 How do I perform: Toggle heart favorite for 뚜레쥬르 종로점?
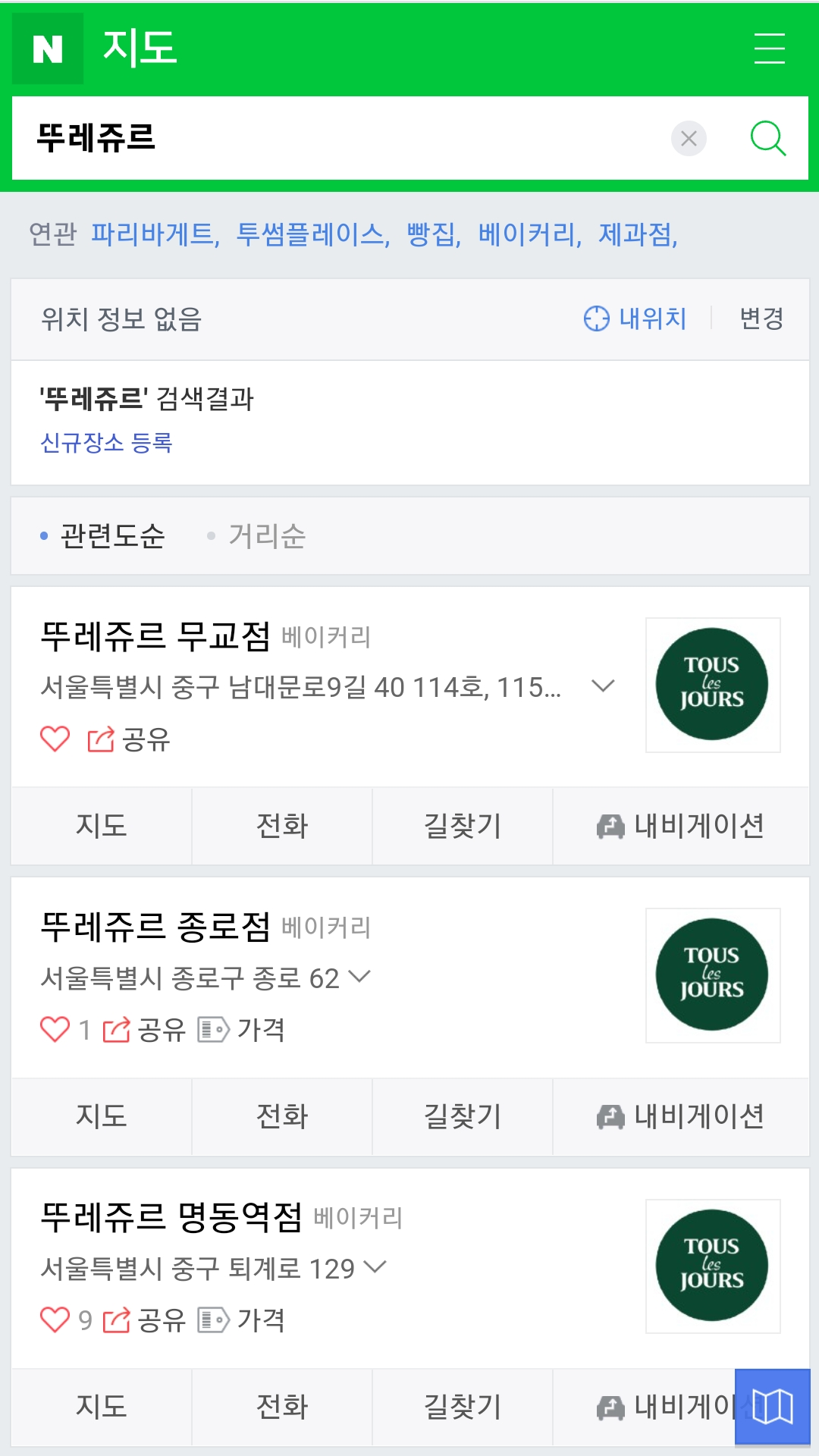click(x=55, y=1029)
